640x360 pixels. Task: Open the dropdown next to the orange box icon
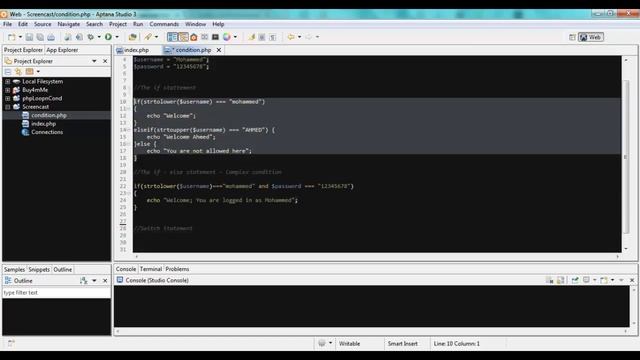point(38,72)
